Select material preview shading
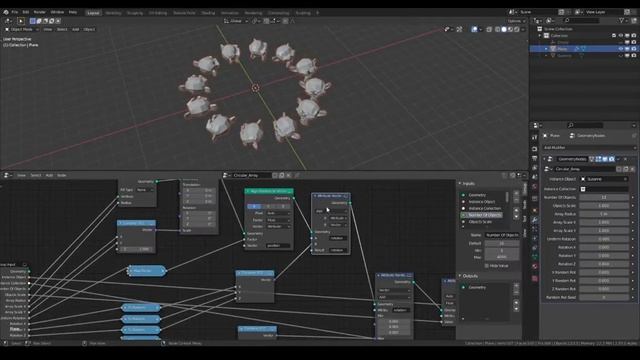Viewport: 640px width, 360px height. pos(510,29)
